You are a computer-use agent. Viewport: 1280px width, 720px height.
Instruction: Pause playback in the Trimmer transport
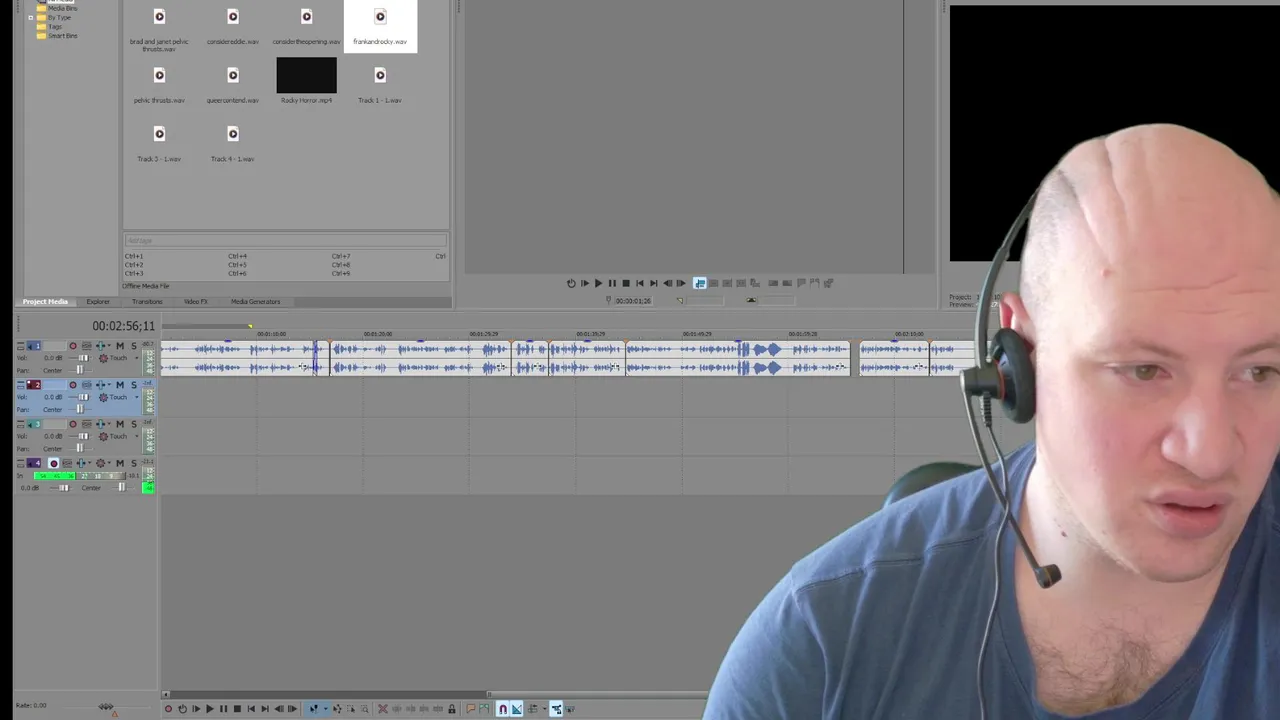612,283
